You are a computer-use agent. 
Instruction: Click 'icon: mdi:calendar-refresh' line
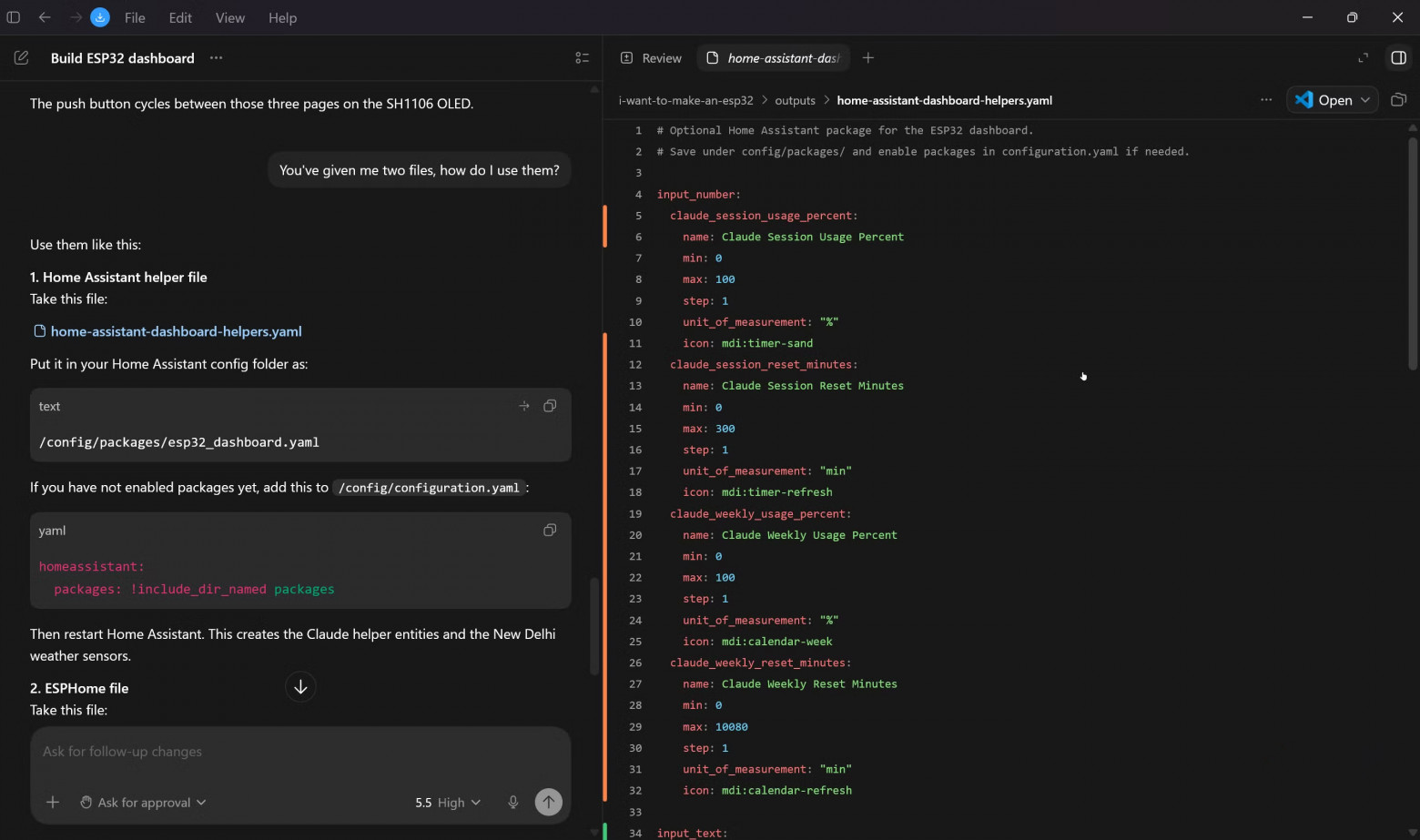767,790
